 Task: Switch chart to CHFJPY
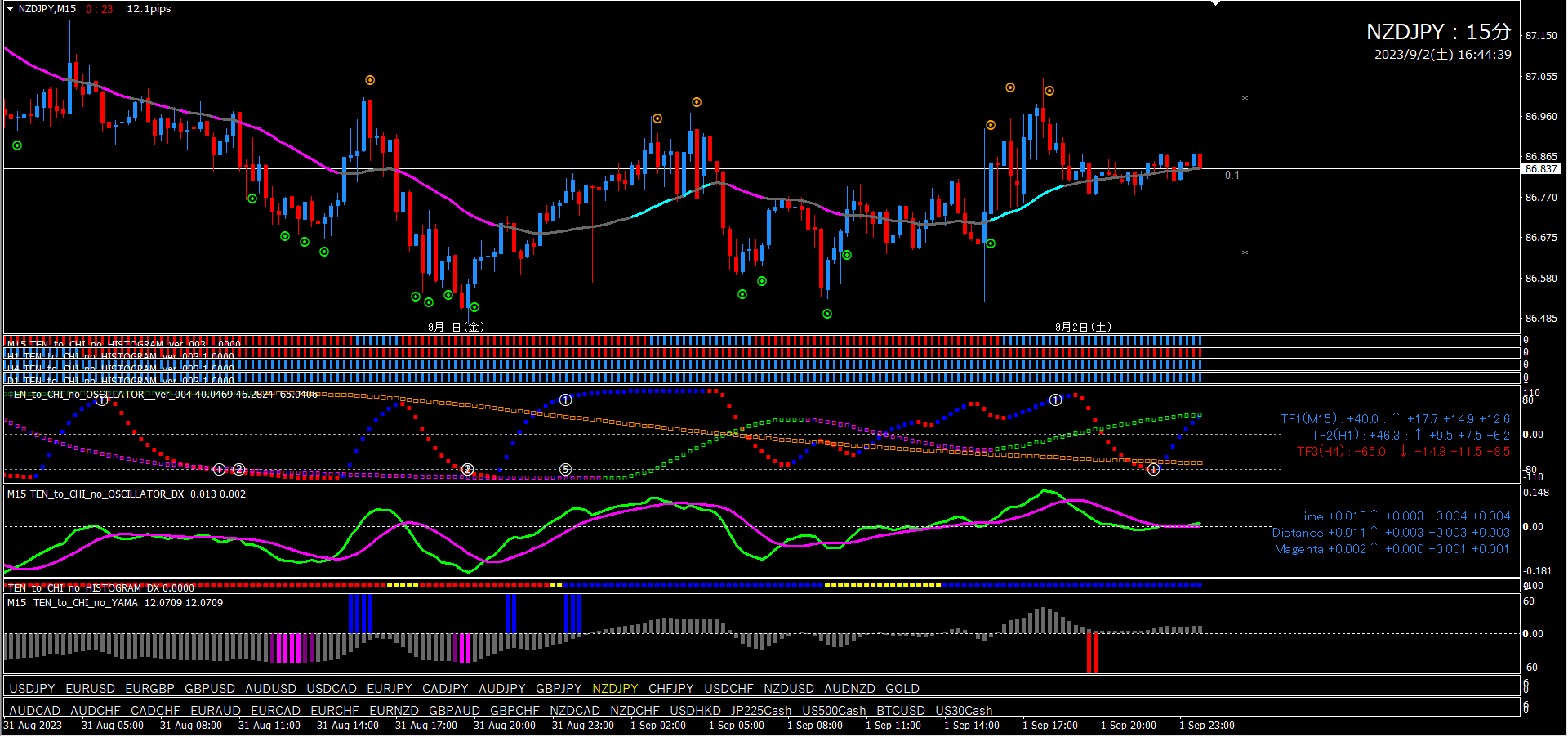click(x=670, y=689)
